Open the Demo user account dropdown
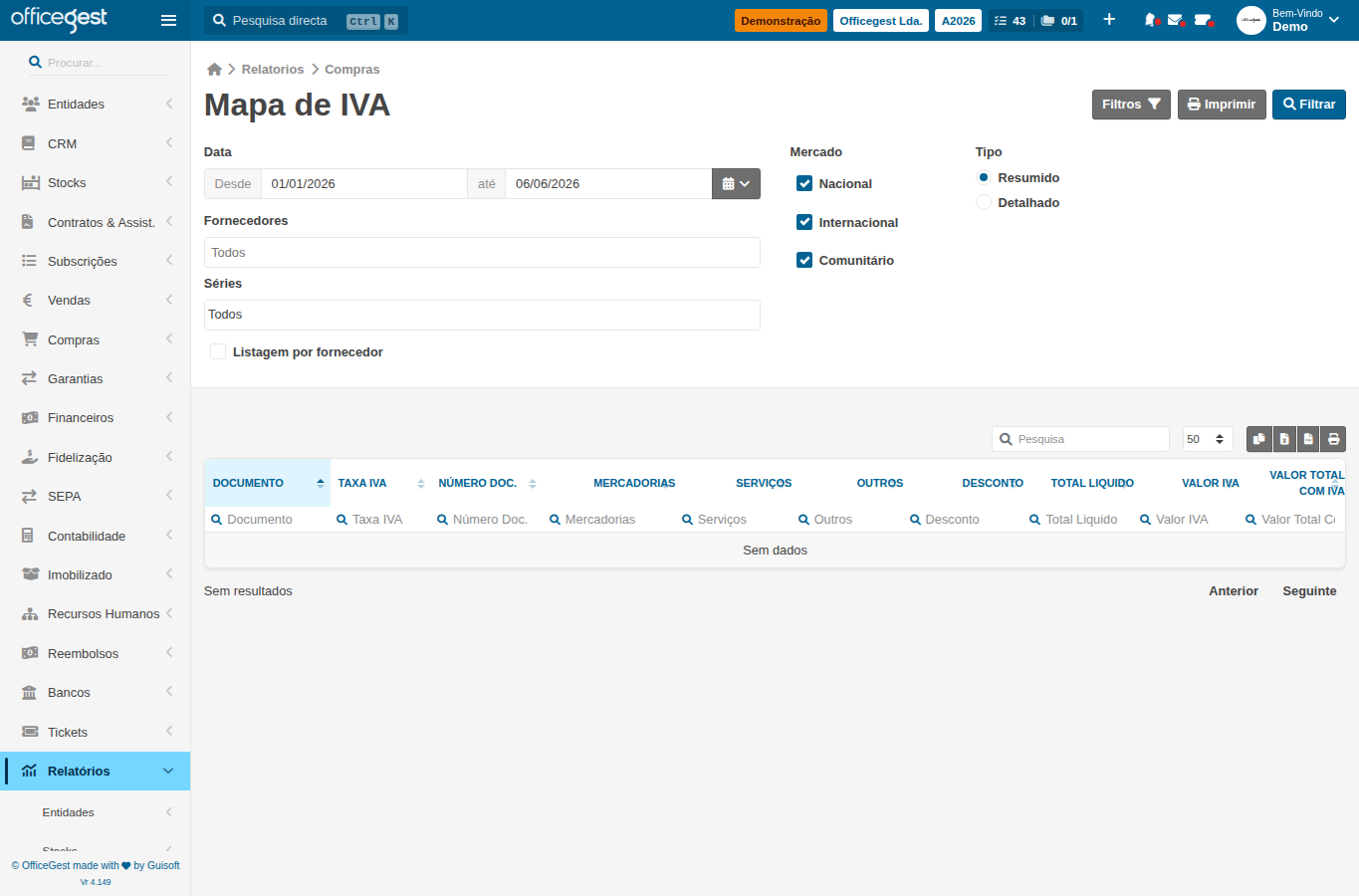1359x896 pixels. click(x=1290, y=20)
